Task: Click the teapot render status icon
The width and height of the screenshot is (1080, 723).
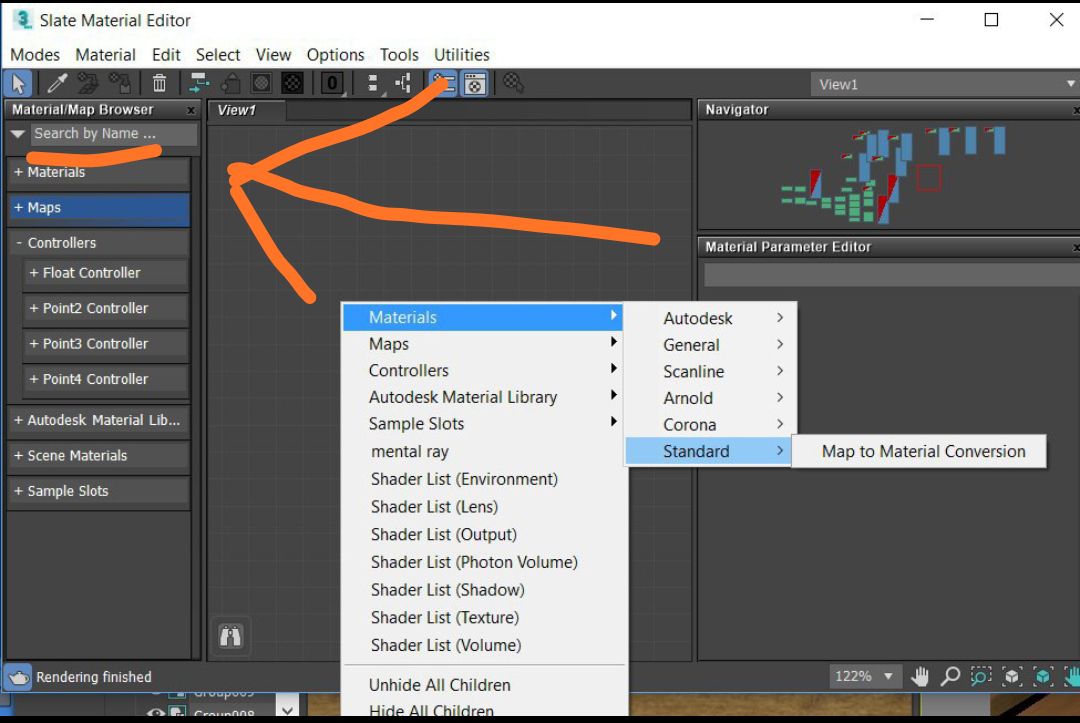Action: pos(19,678)
